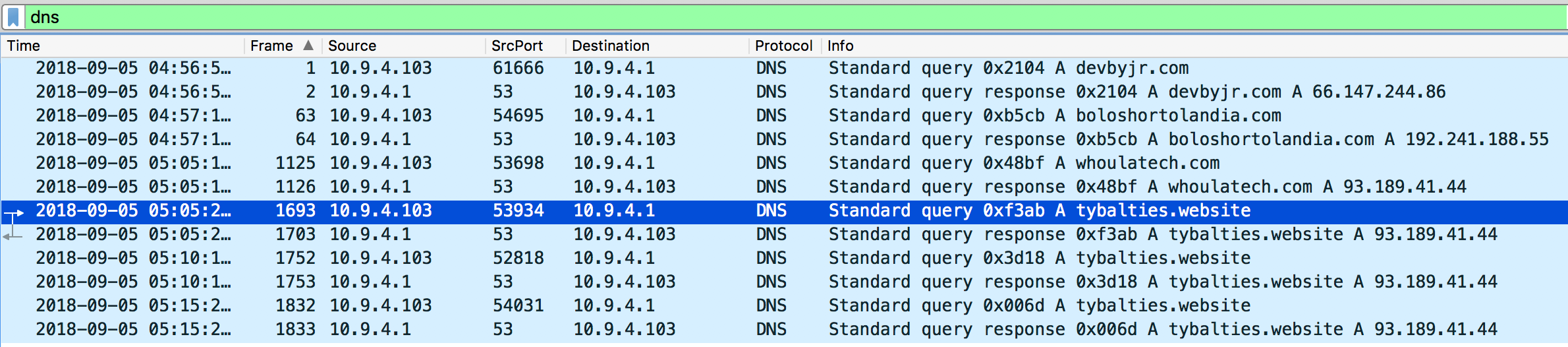1568x347 pixels.
Task: Click the display filter bookmark icon
Action: [x=13, y=17]
